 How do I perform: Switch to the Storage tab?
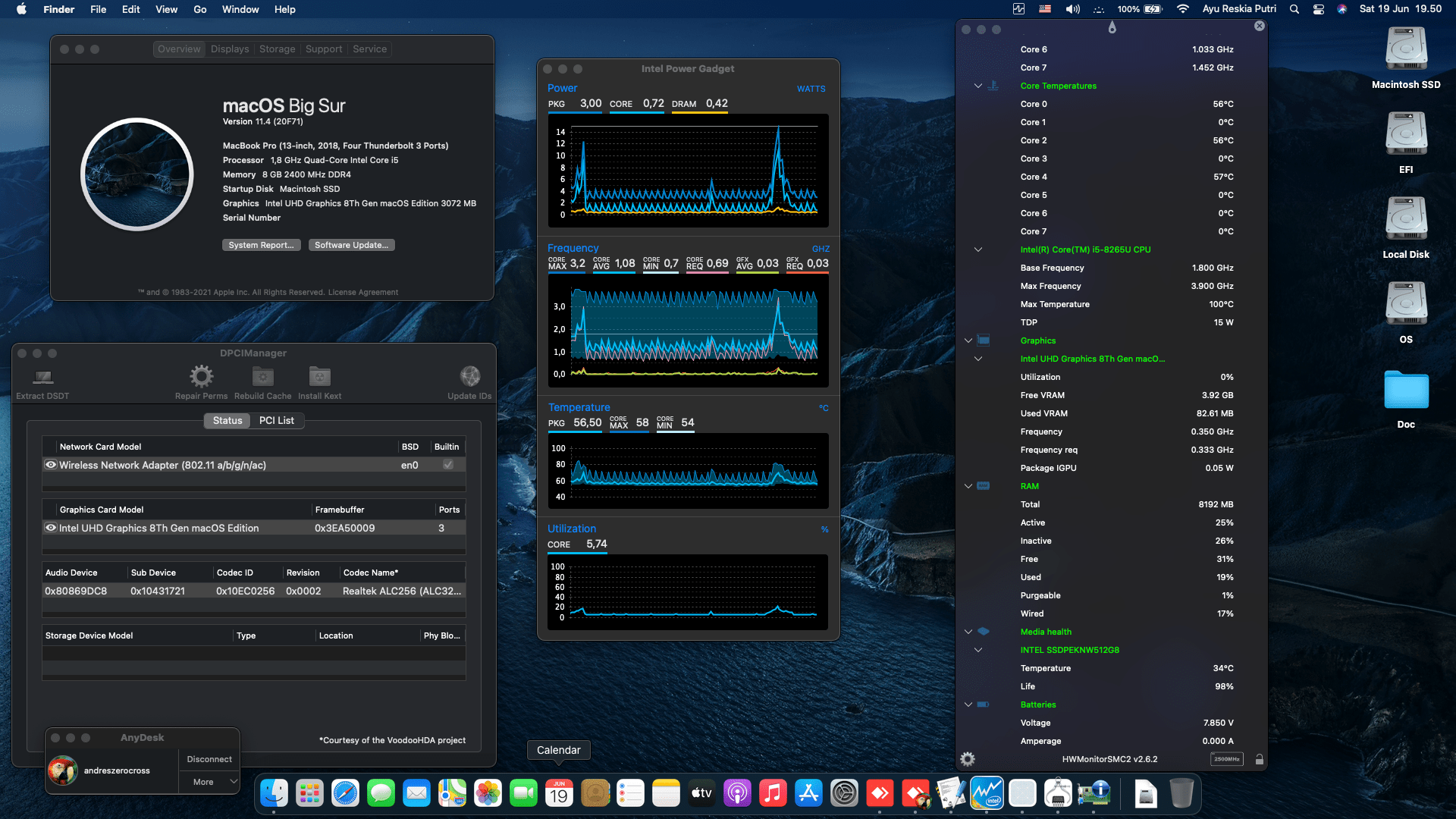coord(277,49)
